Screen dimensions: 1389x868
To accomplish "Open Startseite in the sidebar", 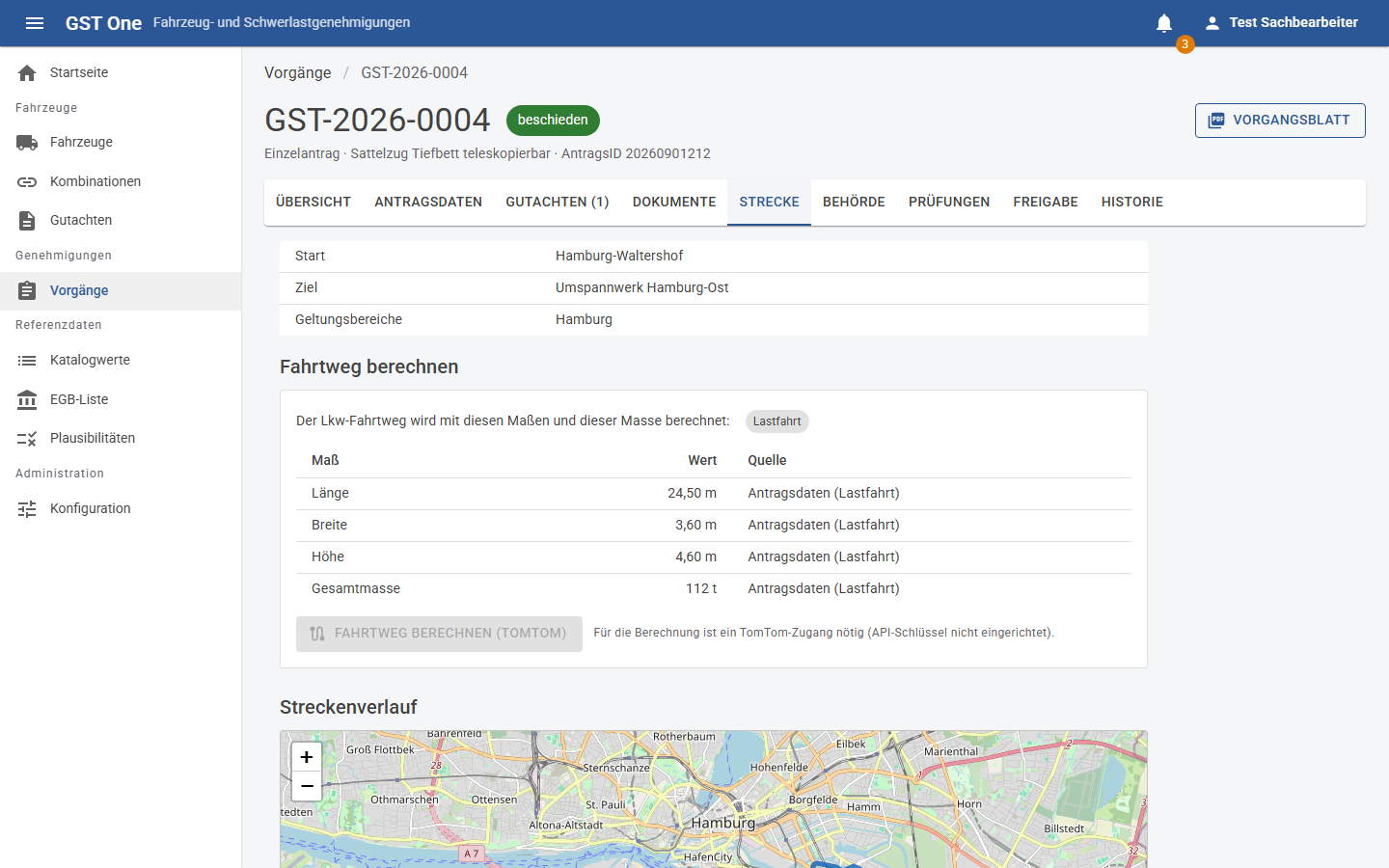I will pos(121,73).
